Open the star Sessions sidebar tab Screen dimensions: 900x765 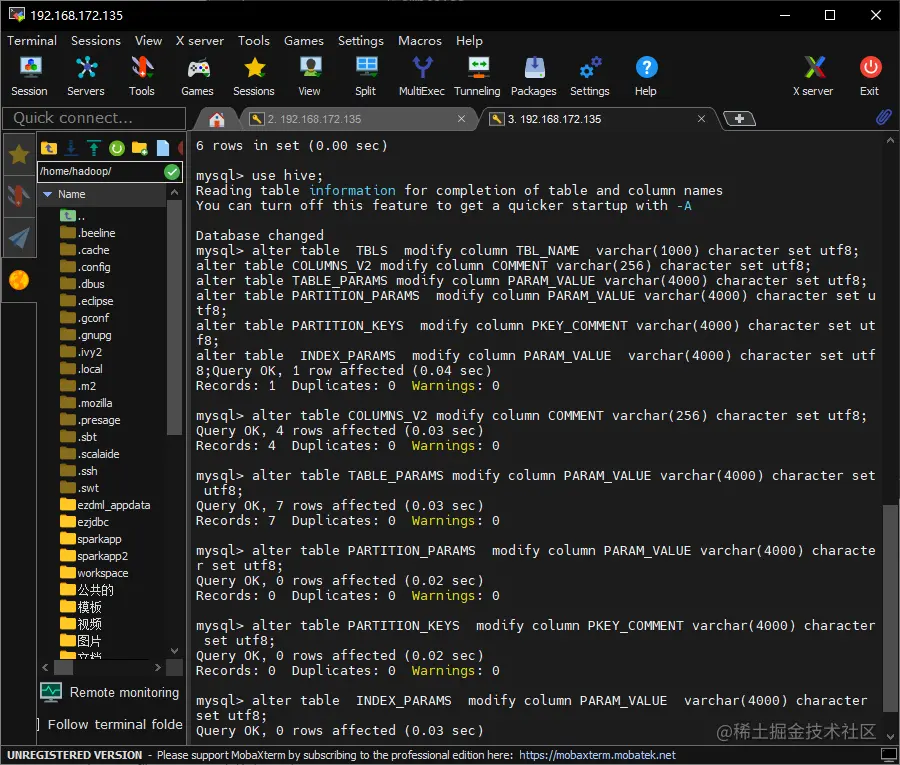tap(19, 154)
